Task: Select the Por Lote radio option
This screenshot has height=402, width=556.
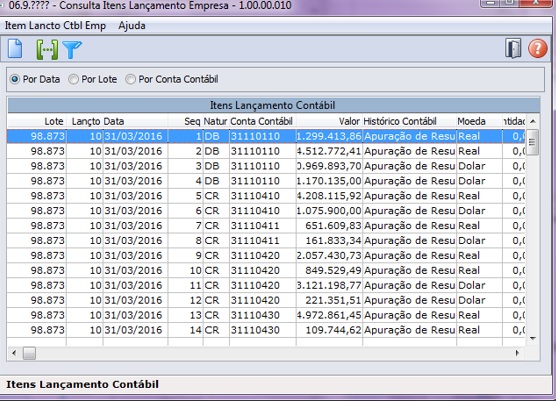Action: pyautogui.click(x=93, y=79)
